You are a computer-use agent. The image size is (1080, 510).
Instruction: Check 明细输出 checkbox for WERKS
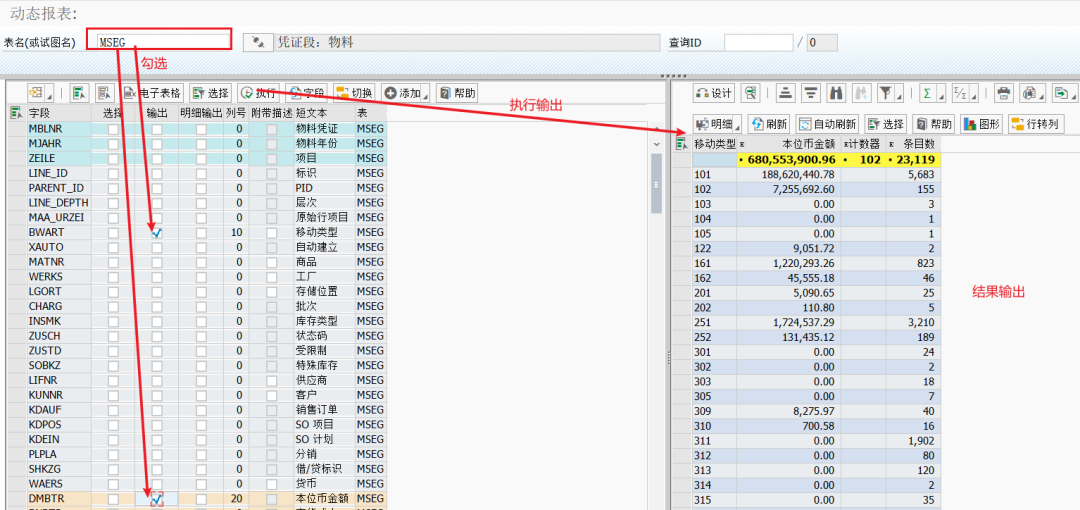(x=201, y=277)
